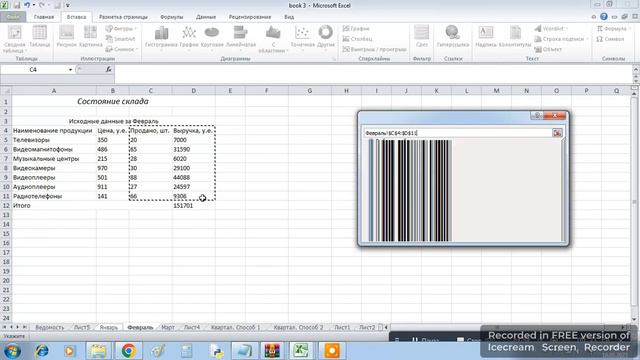The image size is (640, 360).
Task: Select row header 15
Action: pos(6,234)
